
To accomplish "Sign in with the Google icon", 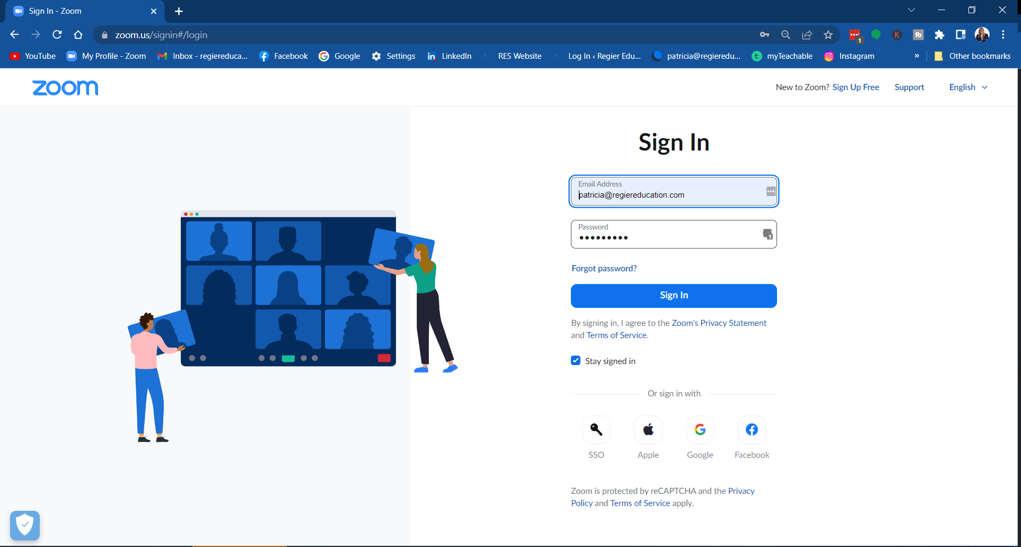I will click(x=700, y=430).
